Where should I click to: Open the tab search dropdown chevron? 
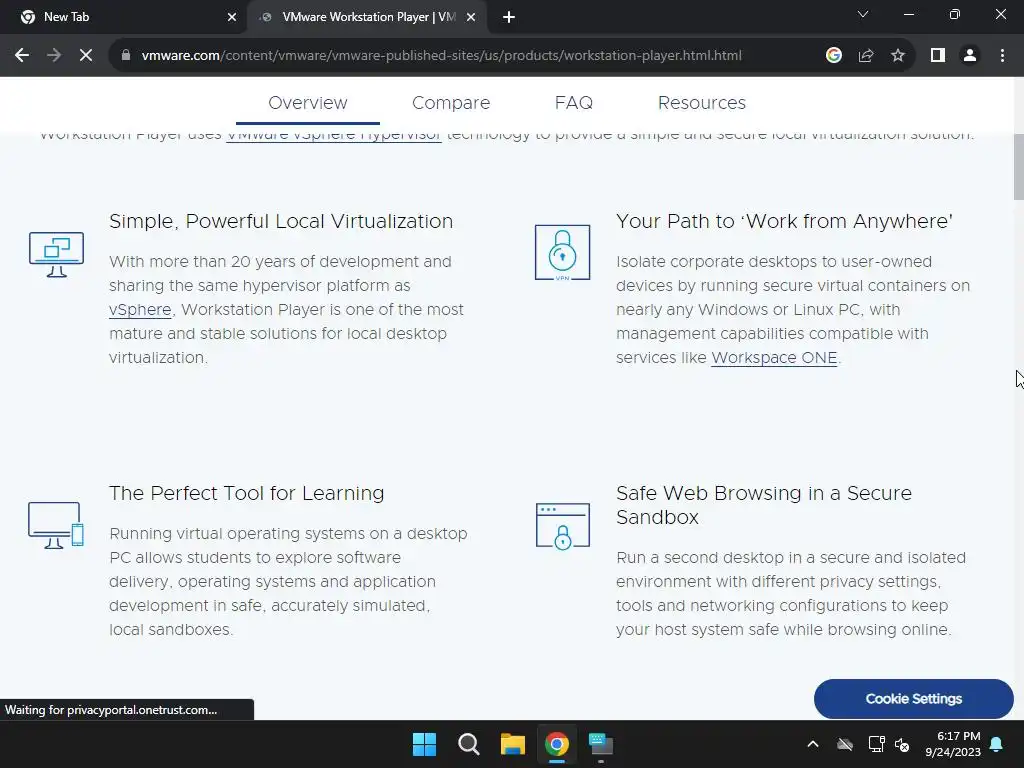point(863,14)
